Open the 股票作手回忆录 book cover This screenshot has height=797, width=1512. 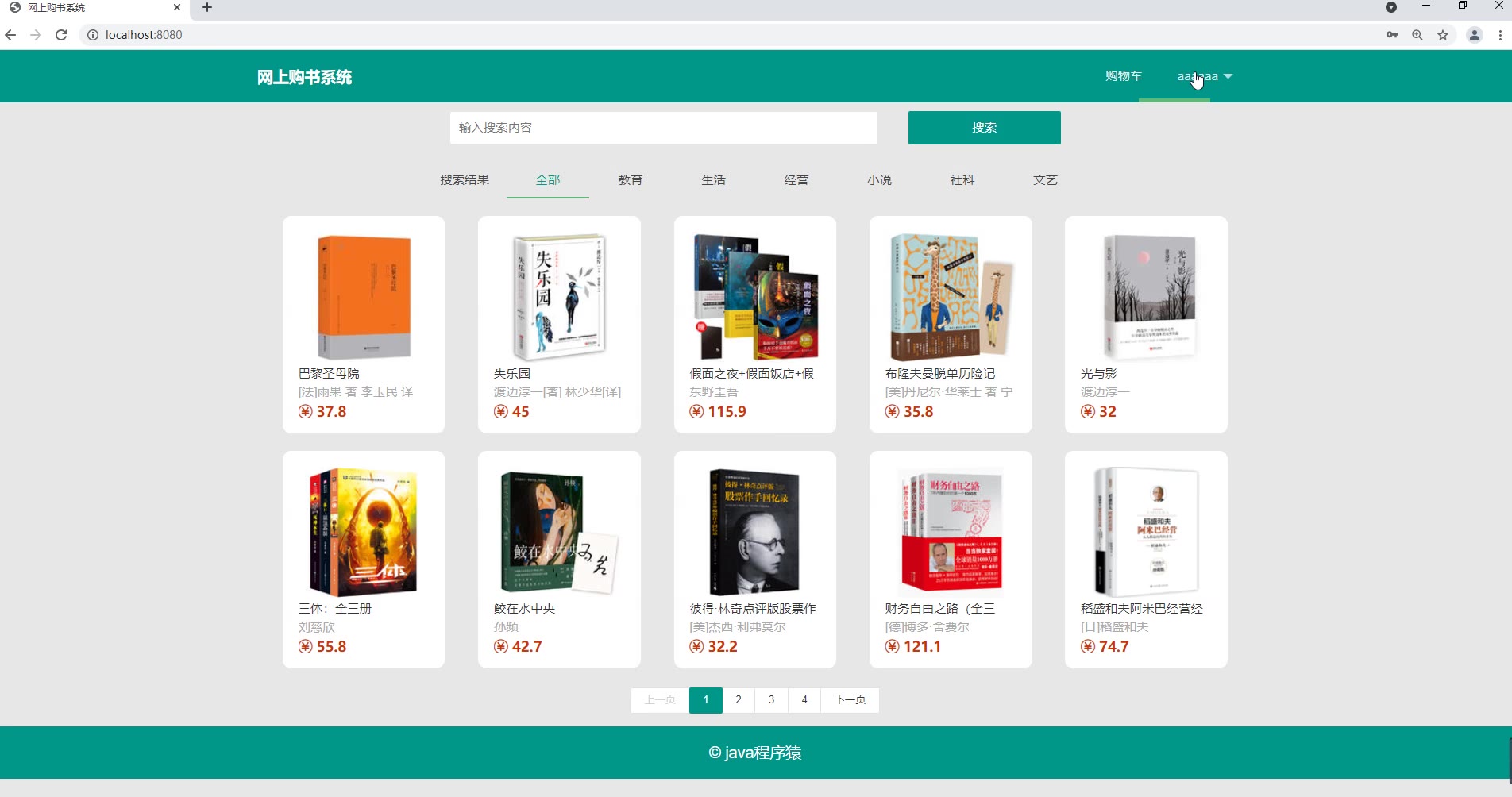(x=754, y=532)
